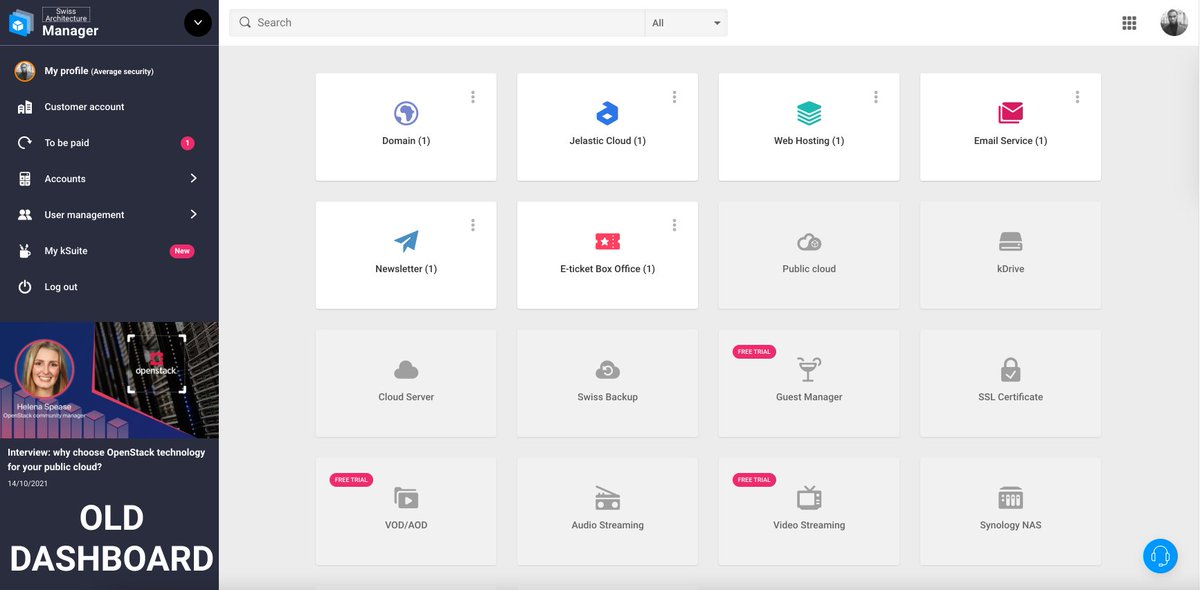Image resolution: width=1200 pixels, height=590 pixels.
Task: Open the Domain product globe icon
Action: (406, 113)
